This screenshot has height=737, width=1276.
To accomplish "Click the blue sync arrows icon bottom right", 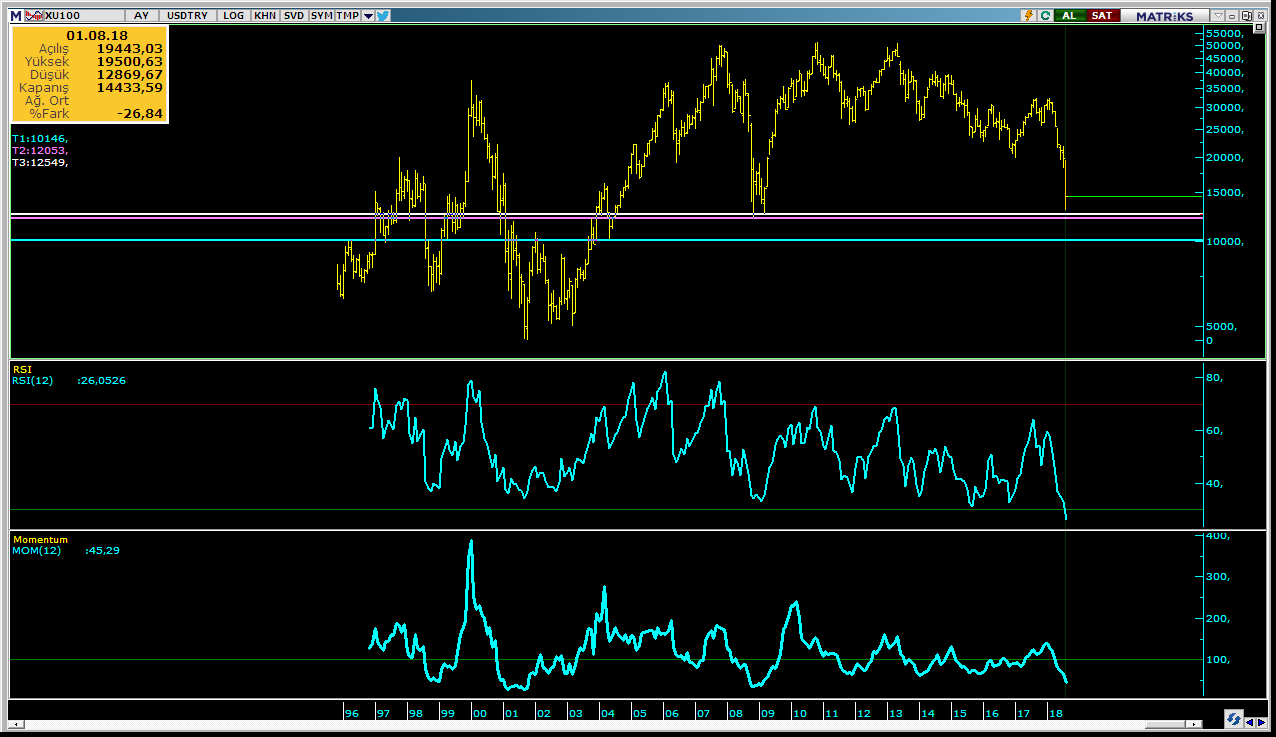I will pos(1234,720).
